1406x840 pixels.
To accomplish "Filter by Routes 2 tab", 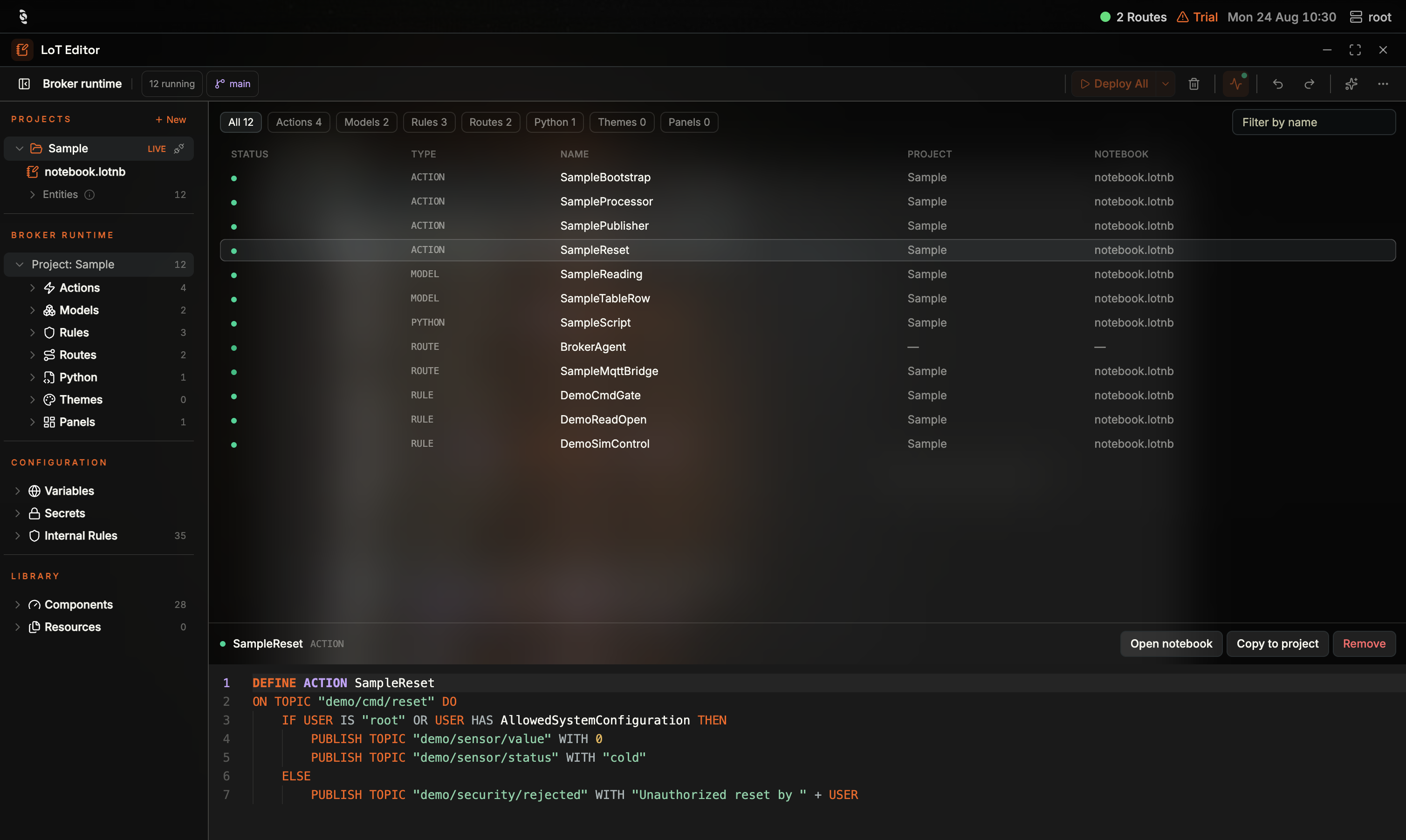I will click(490, 122).
